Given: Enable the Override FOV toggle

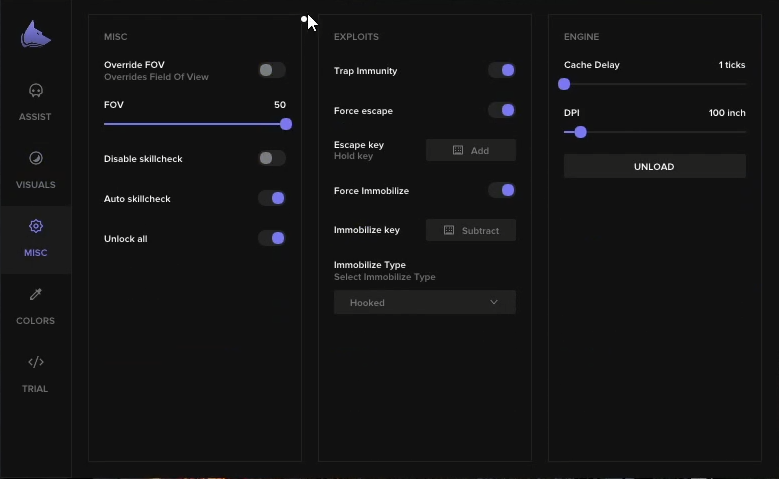Looking at the screenshot, I should [272, 70].
